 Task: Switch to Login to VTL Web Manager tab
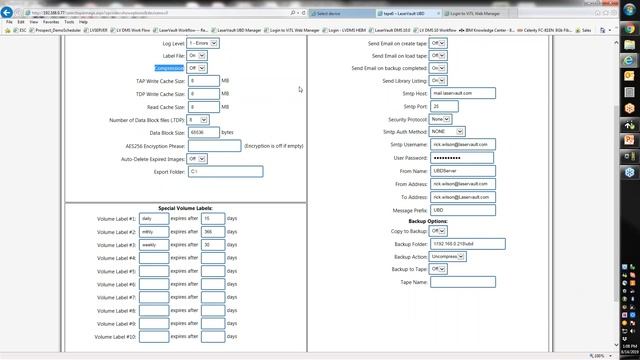tap(476, 13)
